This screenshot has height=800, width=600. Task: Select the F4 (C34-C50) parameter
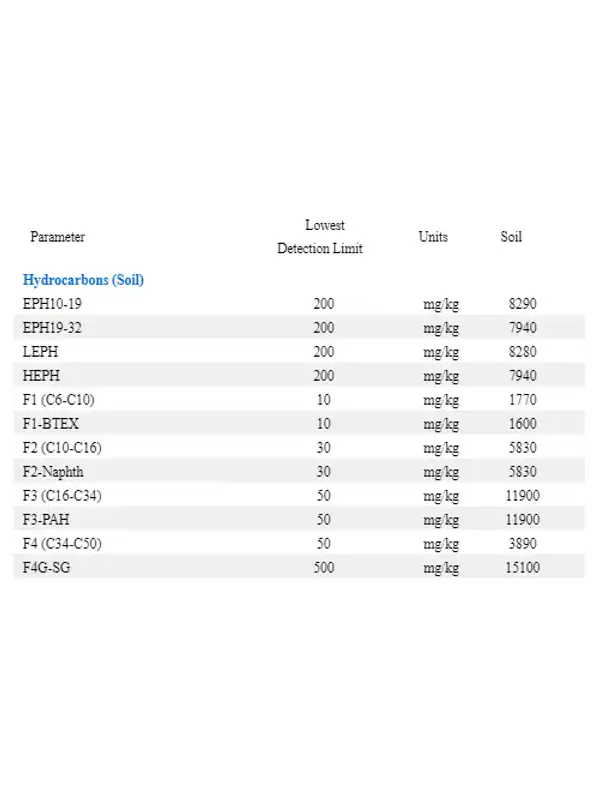[x=62, y=544]
